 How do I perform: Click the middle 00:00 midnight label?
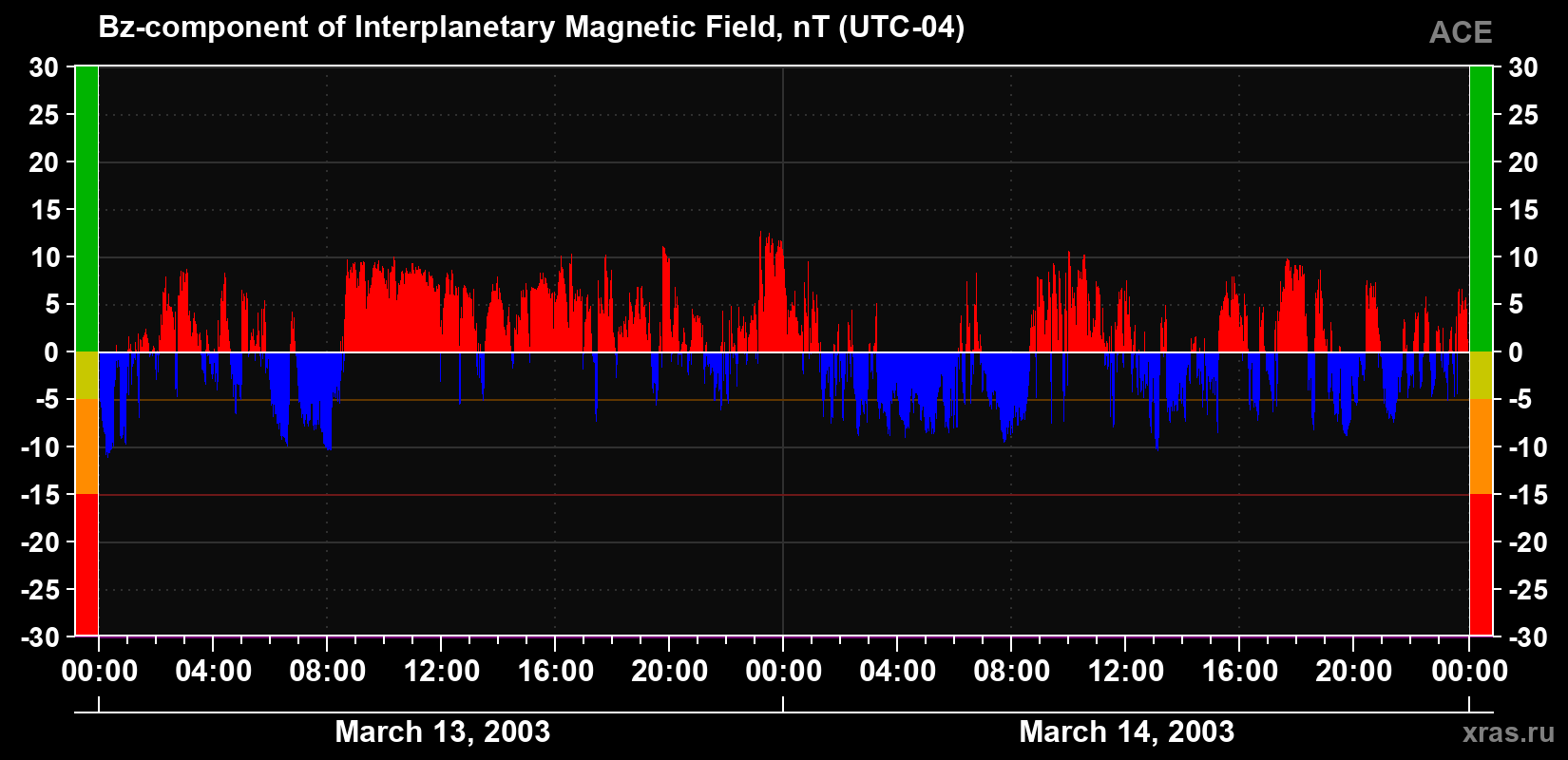(x=783, y=671)
